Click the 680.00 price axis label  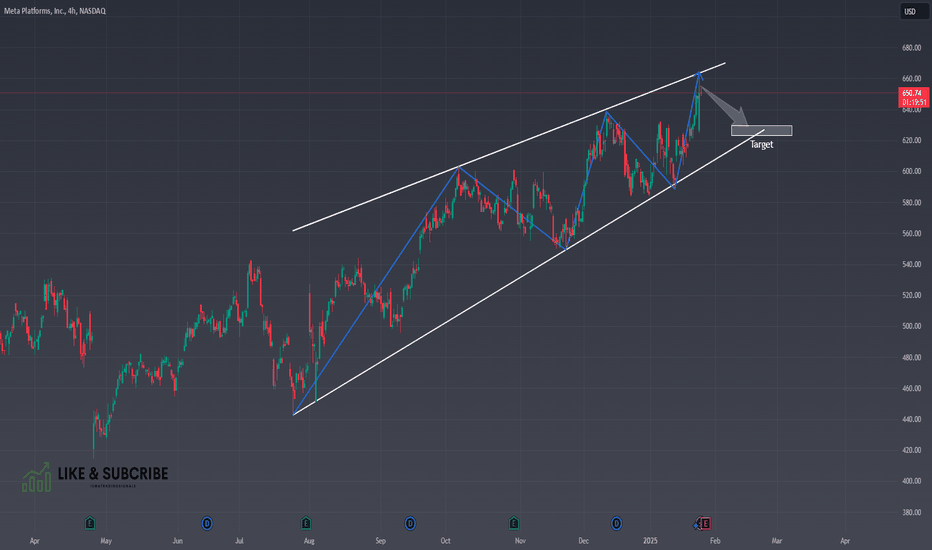point(911,48)
